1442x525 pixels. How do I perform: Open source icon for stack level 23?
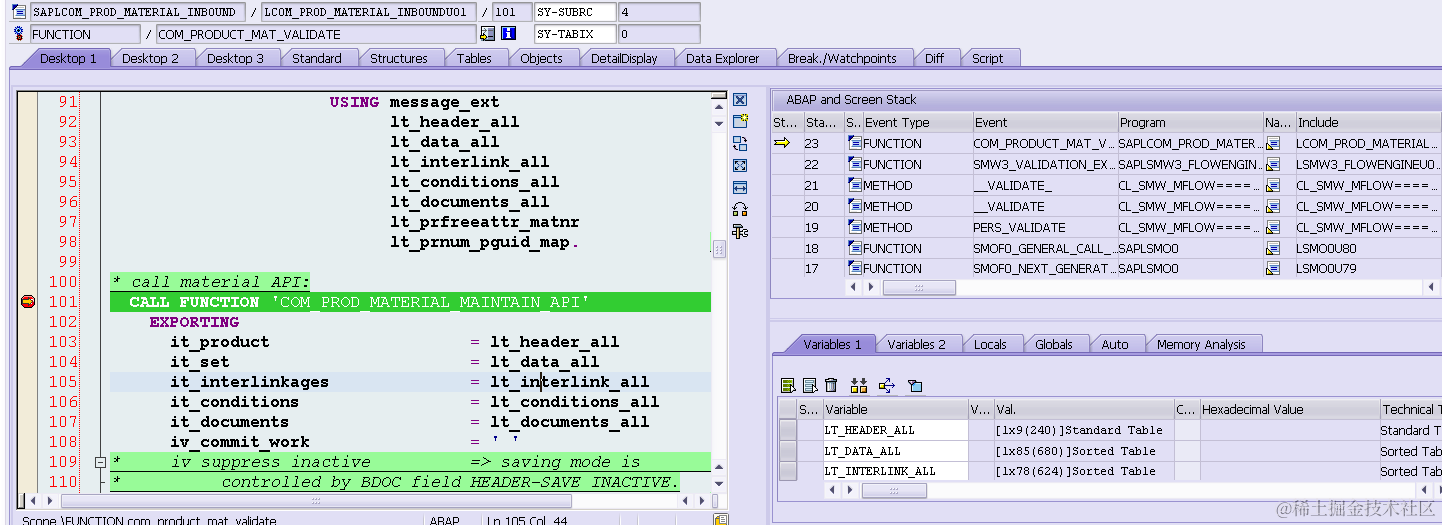pyautogui.click(x=854, y=143)
